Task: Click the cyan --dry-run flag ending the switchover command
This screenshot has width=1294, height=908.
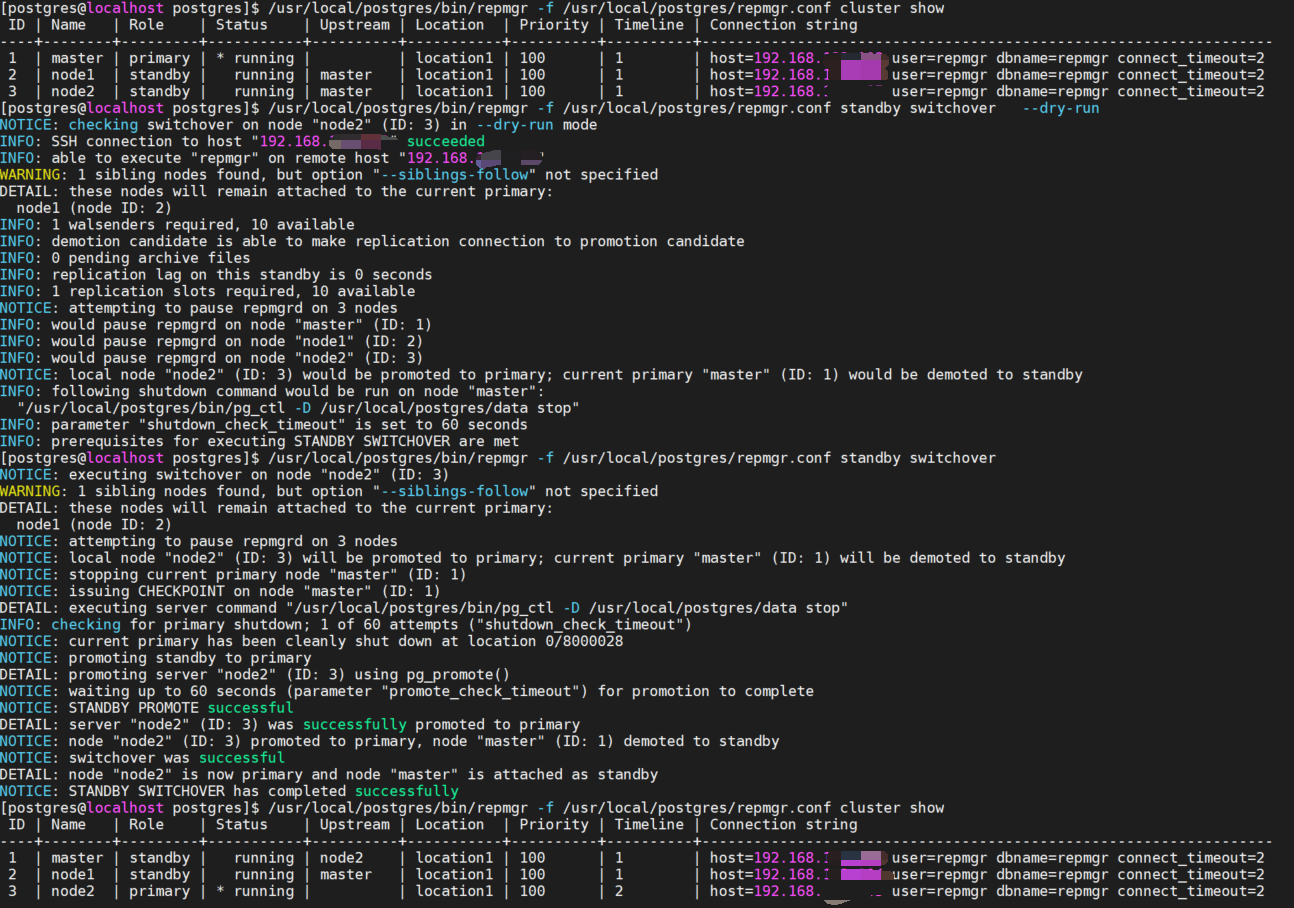Action: pyautogui.click(x=1060, y=108)
